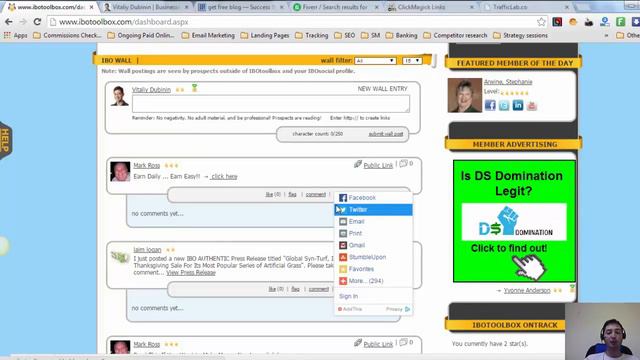Click like on first Mark Ross post
The width and height of the screenshot is (640, 360).
click(269, 195)
